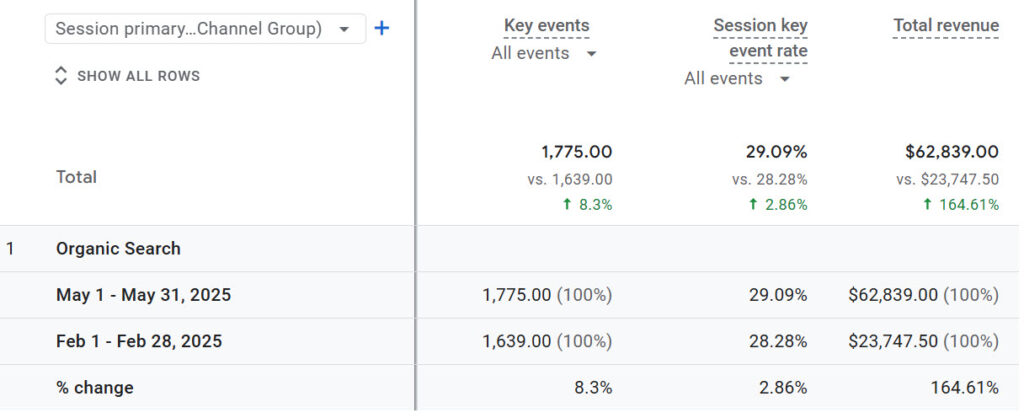This screenshot has height=418, width=1024.
Task: Open the Session primary Channel Group dropdown
Action: point(204,29)
